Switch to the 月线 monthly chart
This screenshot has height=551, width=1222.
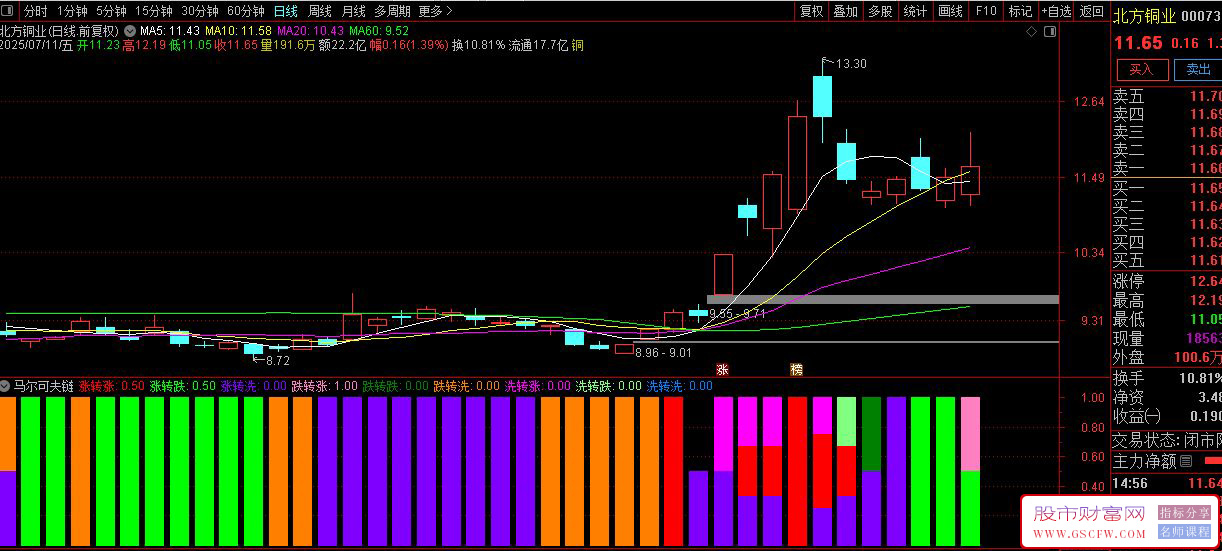(353, 11)
